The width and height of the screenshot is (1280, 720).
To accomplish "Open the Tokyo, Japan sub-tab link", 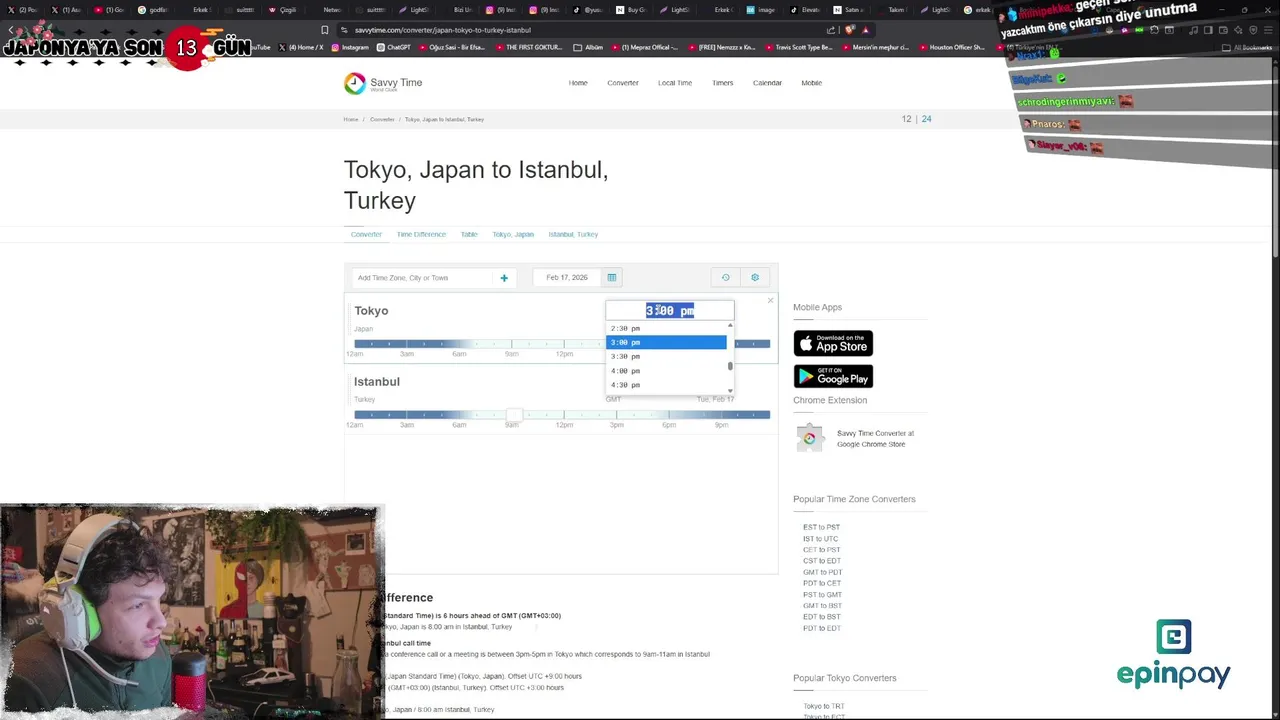I will coord(513,234).
